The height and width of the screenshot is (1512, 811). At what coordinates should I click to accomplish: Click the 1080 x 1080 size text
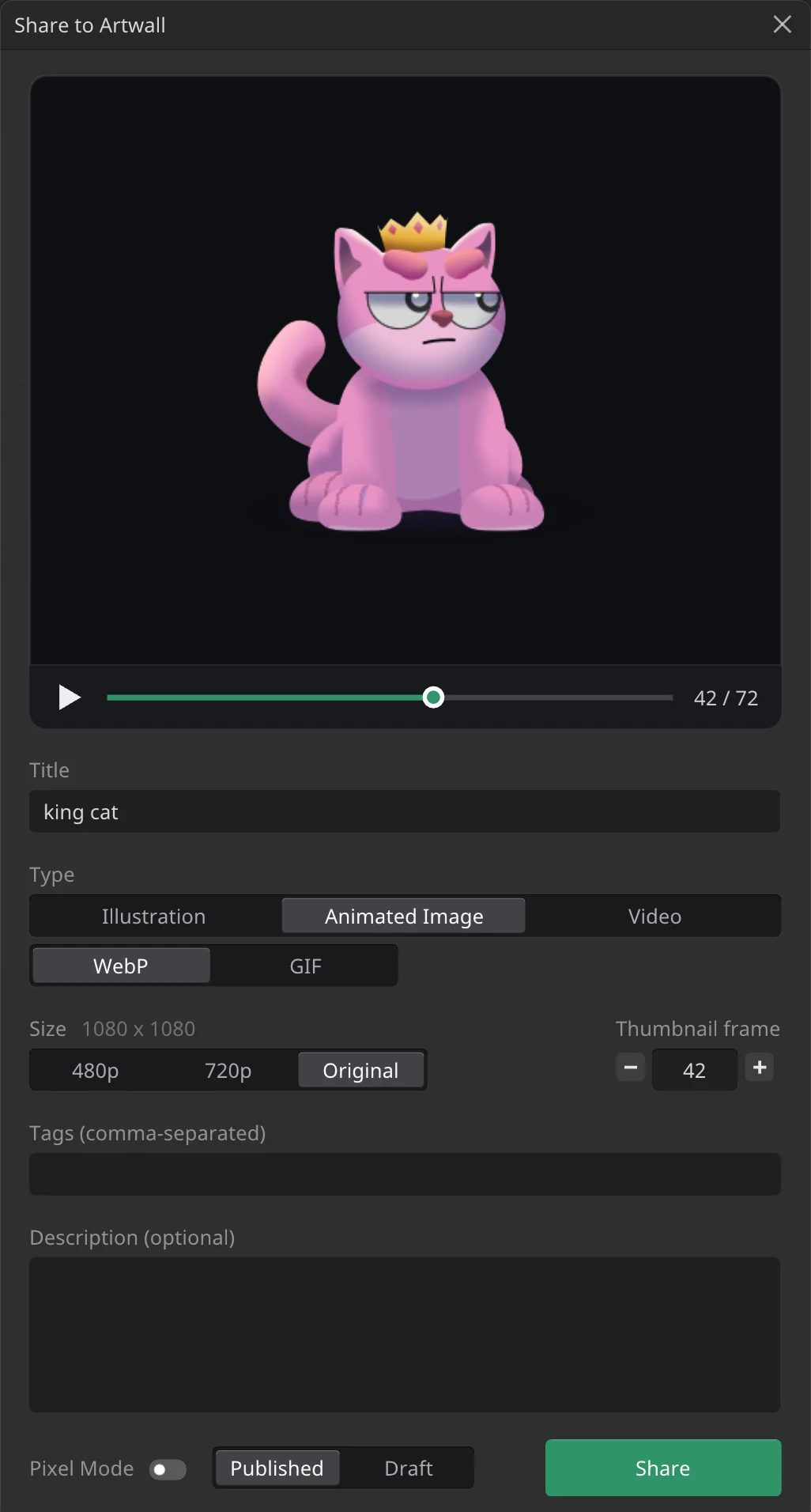tap(138, 1028)
